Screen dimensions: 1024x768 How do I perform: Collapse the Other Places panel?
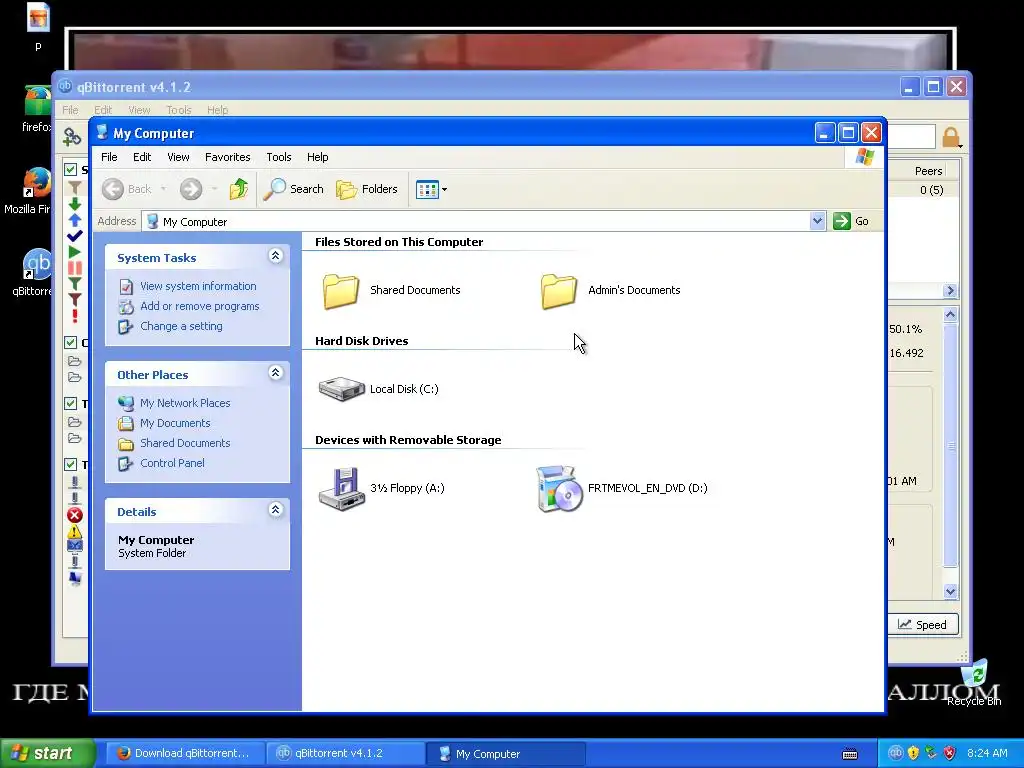(x=276, y=373)
